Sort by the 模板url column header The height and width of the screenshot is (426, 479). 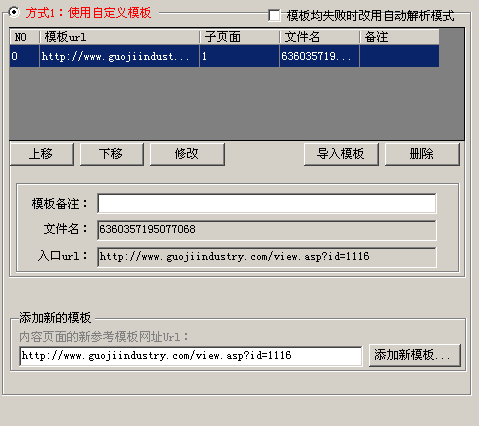(x=119, y=37)
